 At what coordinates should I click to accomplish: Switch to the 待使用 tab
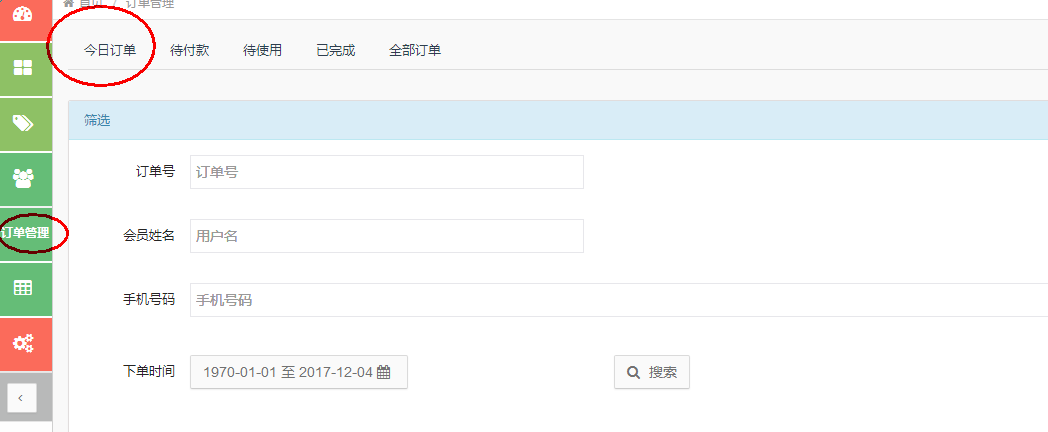[x=262, y=50]
